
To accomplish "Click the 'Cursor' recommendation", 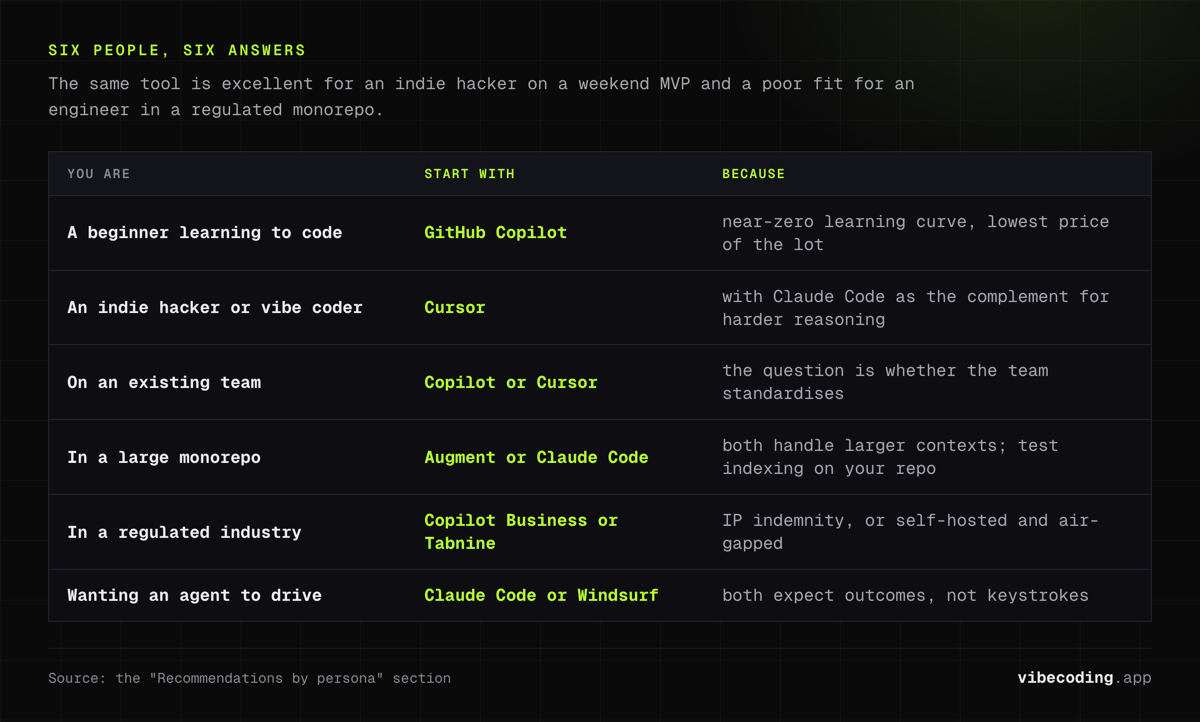I will [454, 308].
